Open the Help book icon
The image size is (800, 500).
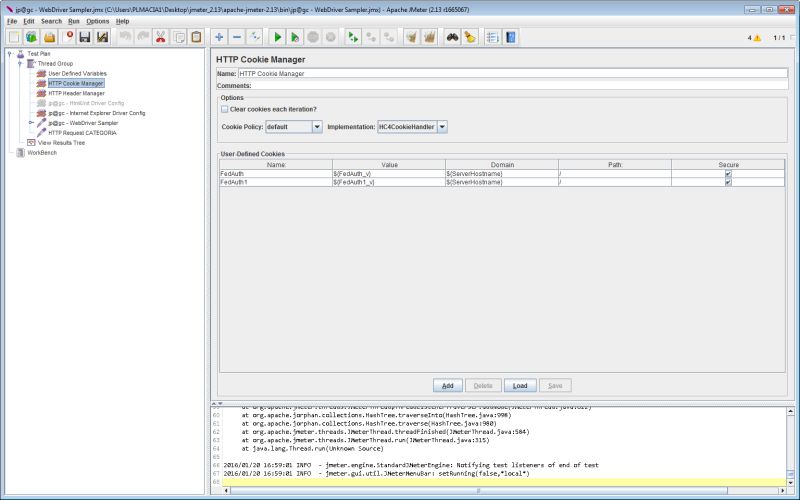(x=510, y=37)
